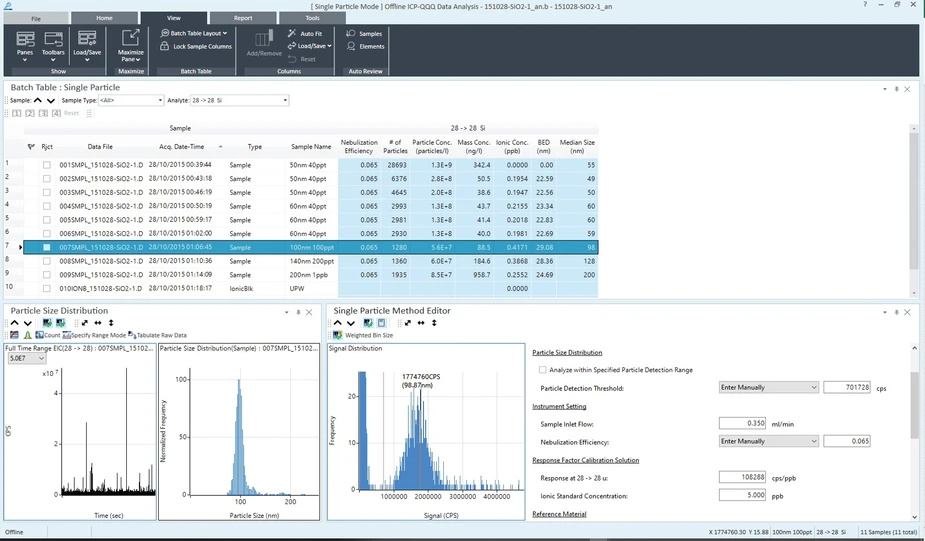Open Particle Size Distribution pane options arrow
Screen dimensions: 925x541
287,312
